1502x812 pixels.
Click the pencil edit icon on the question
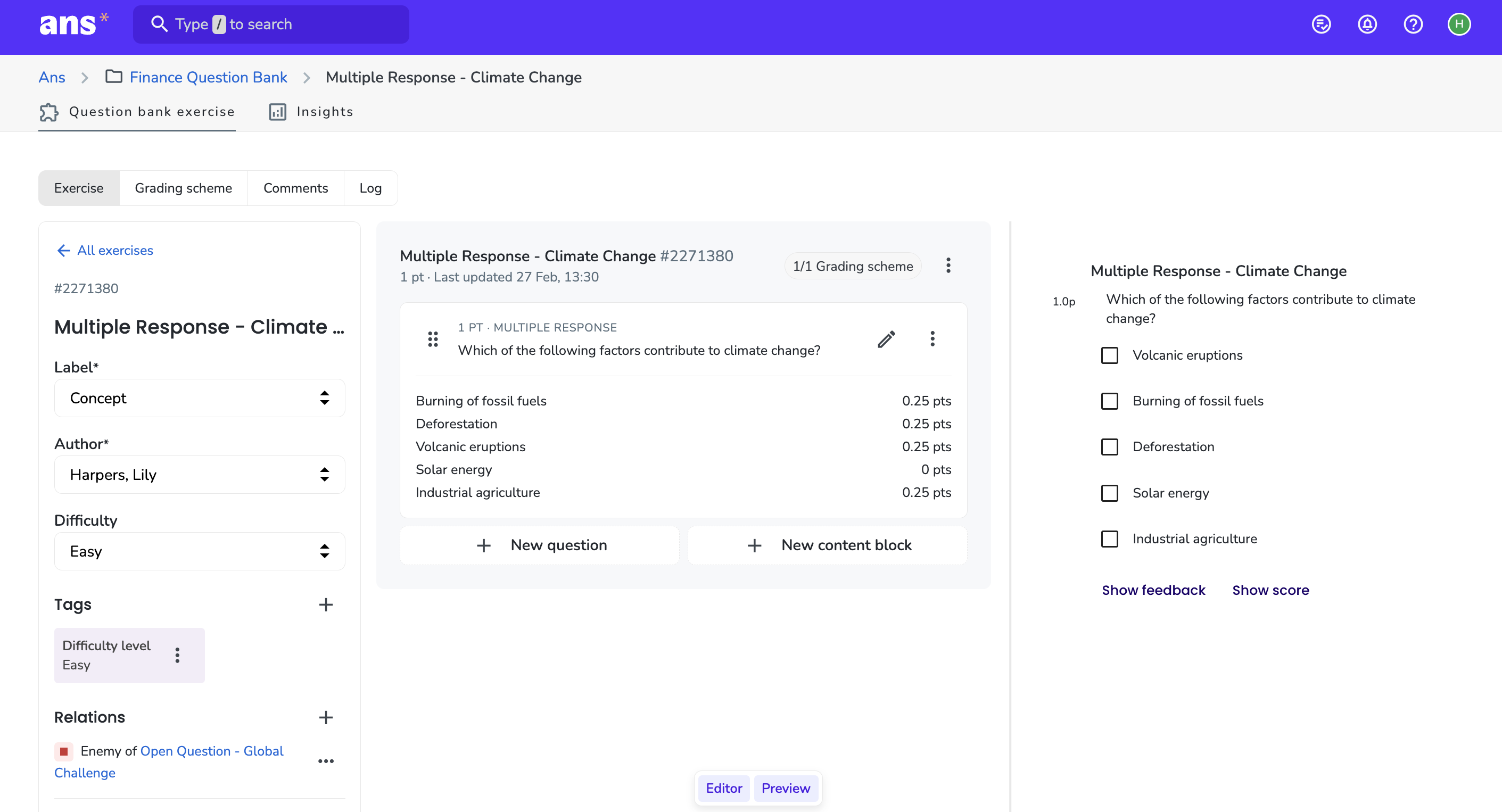pyautogui.click(x=886, y=338)
